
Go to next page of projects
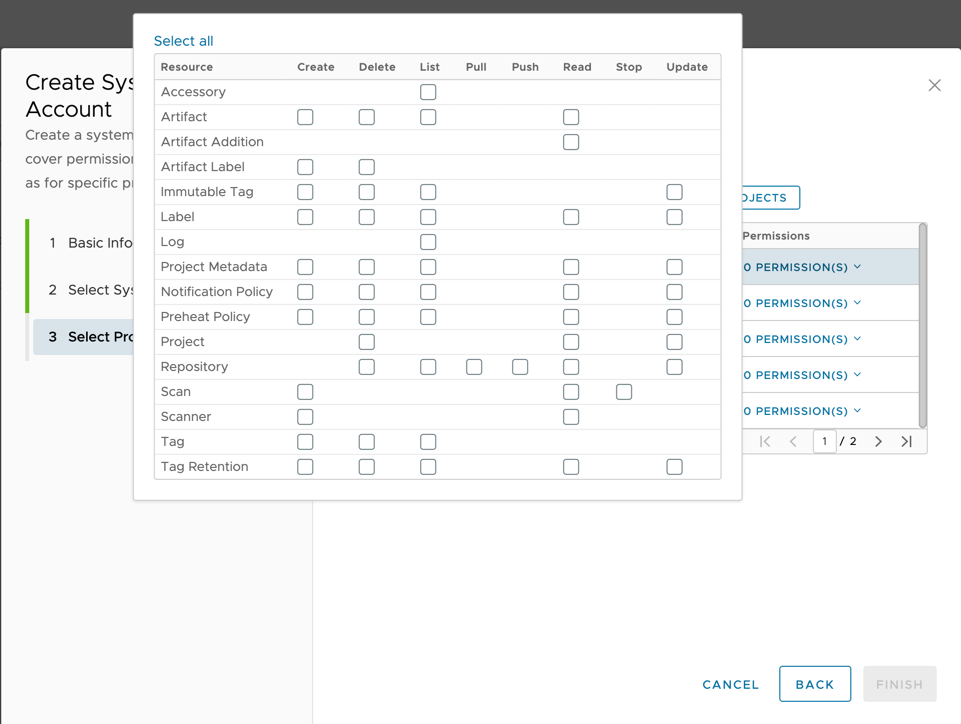[878, 441]
